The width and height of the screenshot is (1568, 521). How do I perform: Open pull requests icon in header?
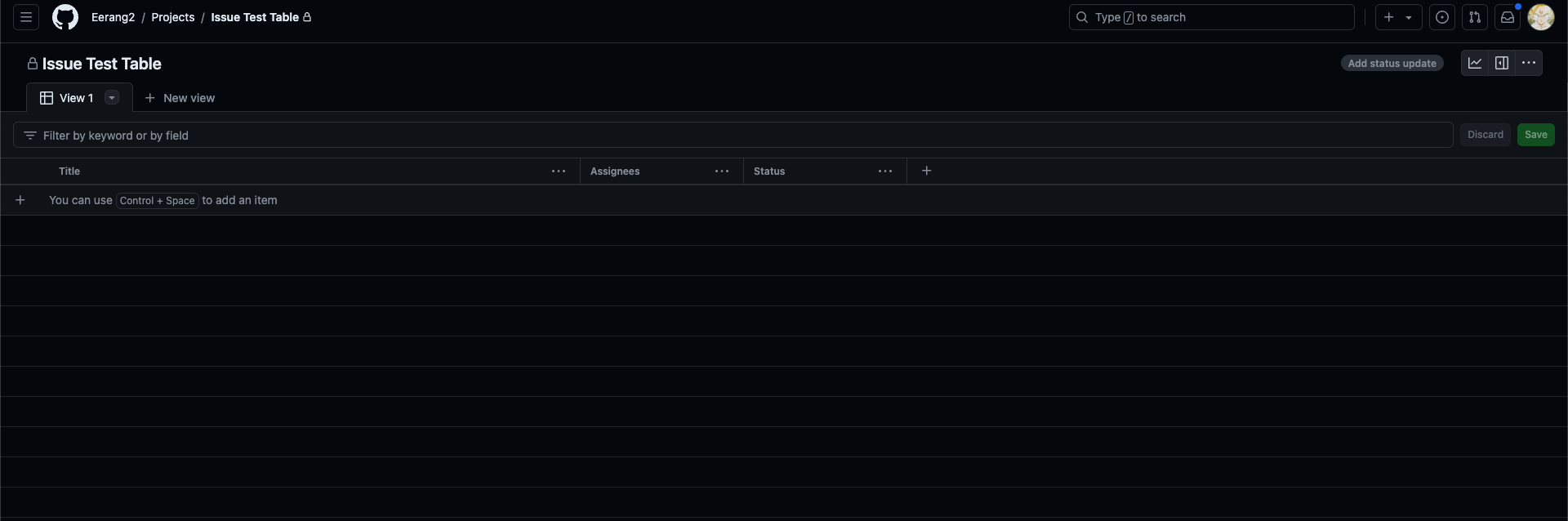(x=1475, y=17)
